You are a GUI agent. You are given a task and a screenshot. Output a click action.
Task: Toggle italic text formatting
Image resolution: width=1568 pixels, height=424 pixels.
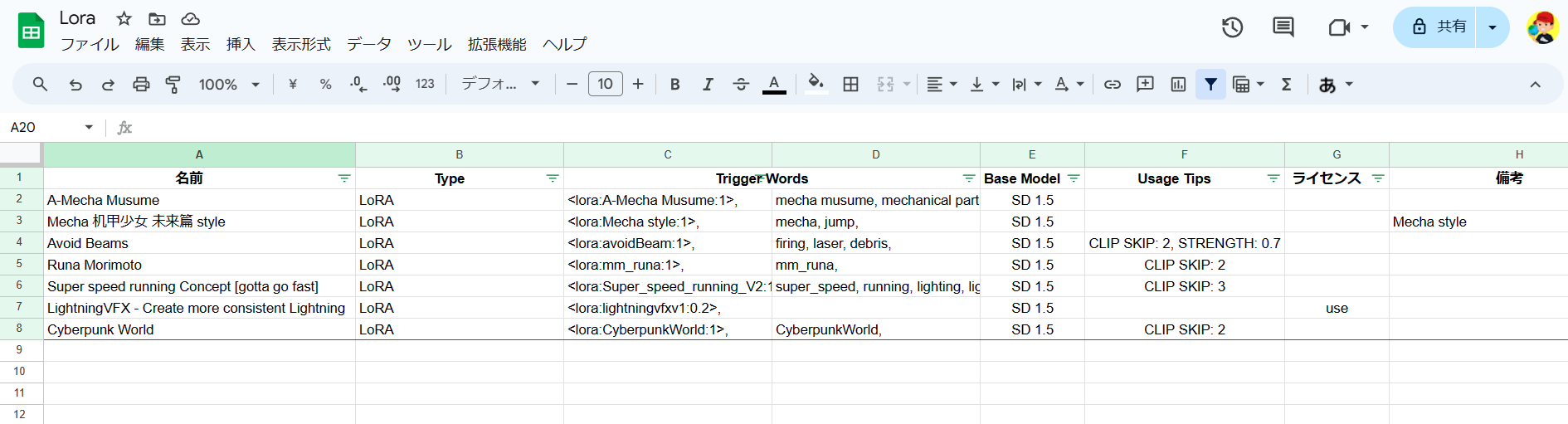708,85
